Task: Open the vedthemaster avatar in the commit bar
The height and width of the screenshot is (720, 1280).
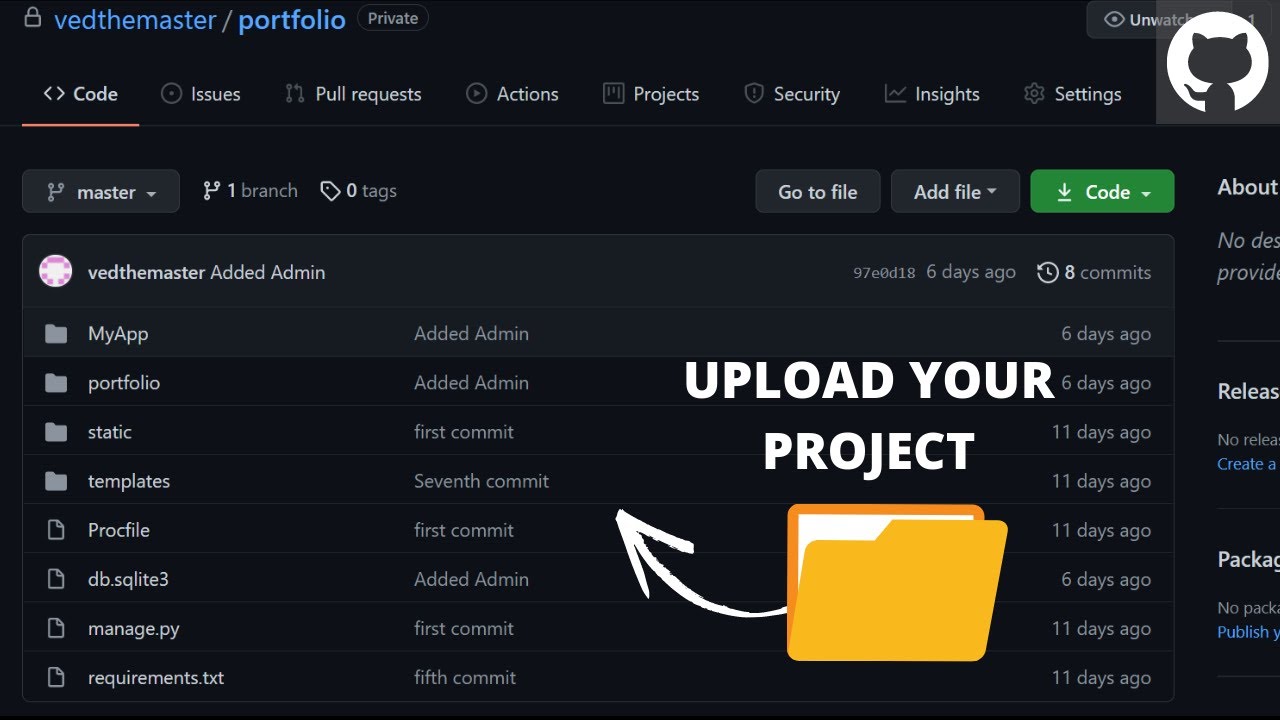Action: (55, 271)
